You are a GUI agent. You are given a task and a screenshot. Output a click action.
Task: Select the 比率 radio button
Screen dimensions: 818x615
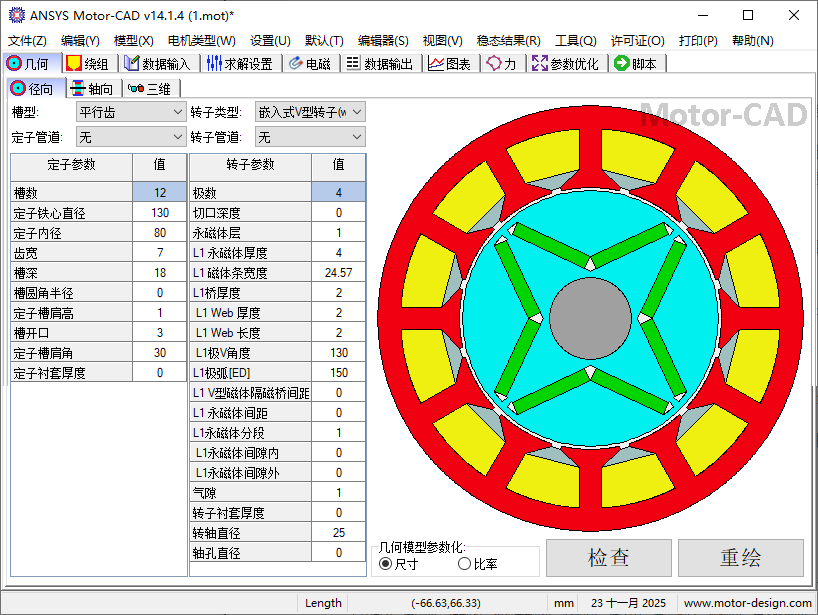click(464, 563)
